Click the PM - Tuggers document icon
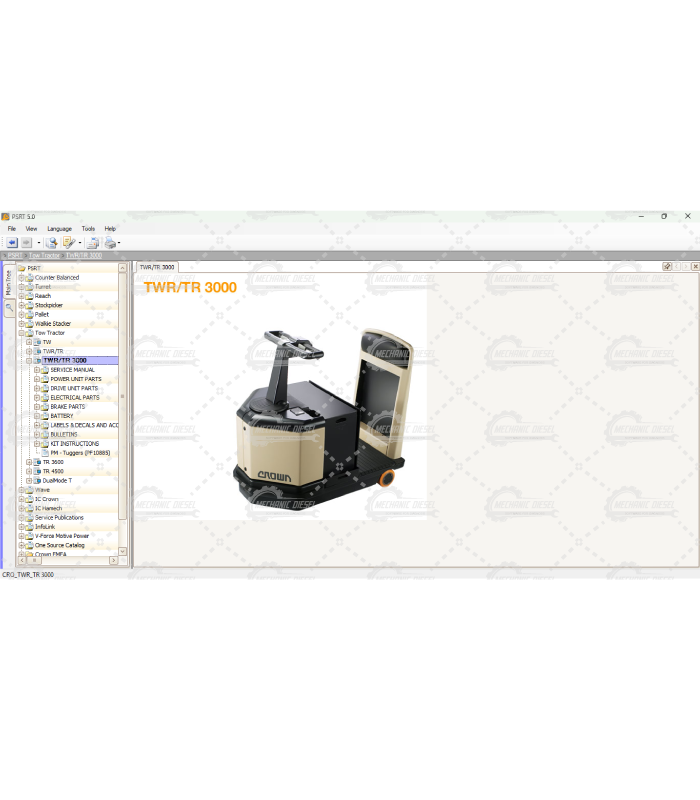The image size is (700, 800). tap(44, 453)
